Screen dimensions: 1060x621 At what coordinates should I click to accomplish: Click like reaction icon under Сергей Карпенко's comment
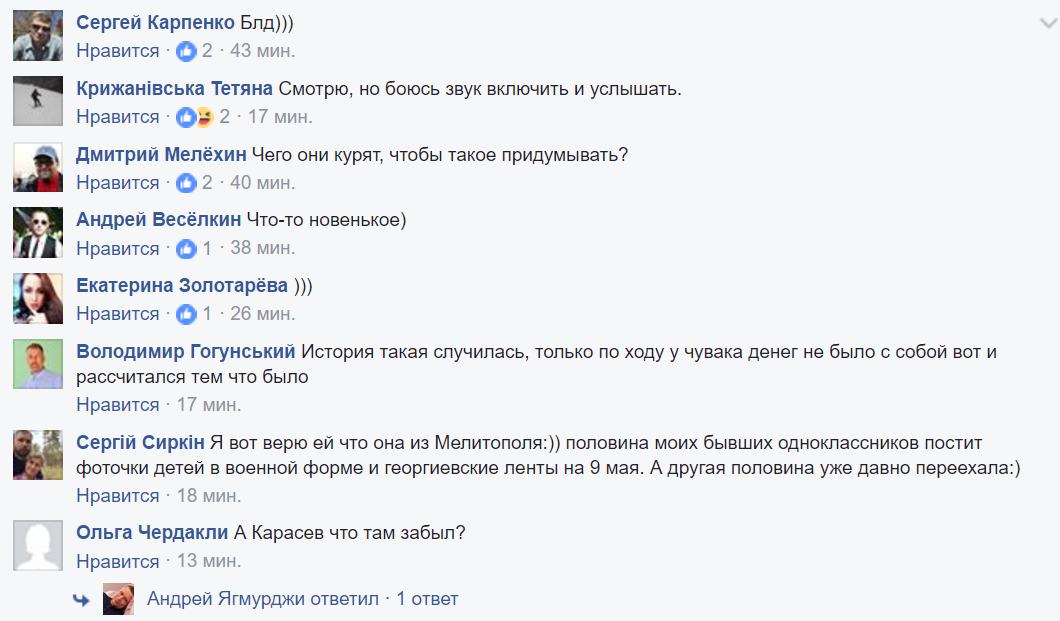186,51
